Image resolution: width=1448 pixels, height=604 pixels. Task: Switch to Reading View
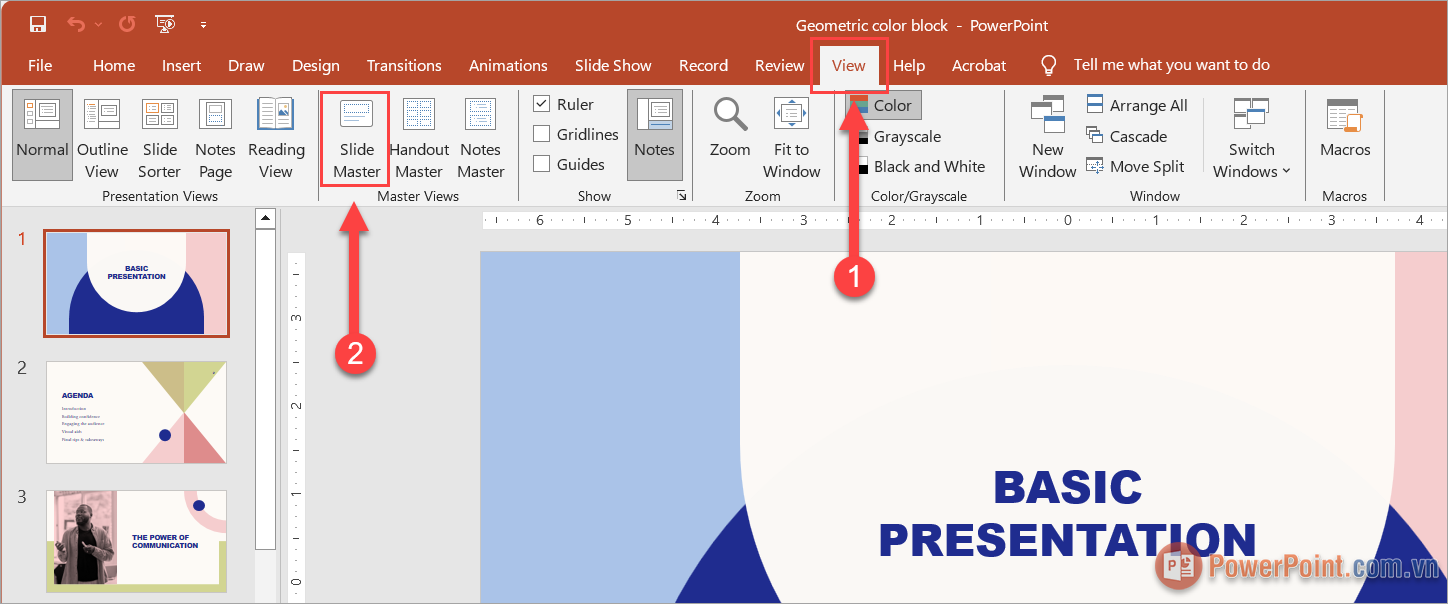click(x=276, y=137)
